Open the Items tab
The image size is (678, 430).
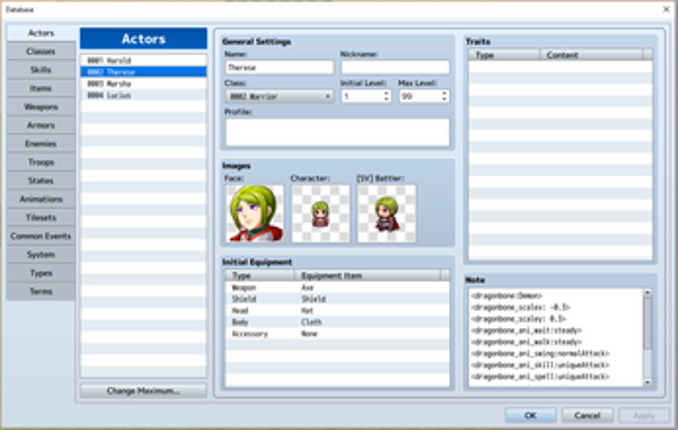click(x=41, y=88)
